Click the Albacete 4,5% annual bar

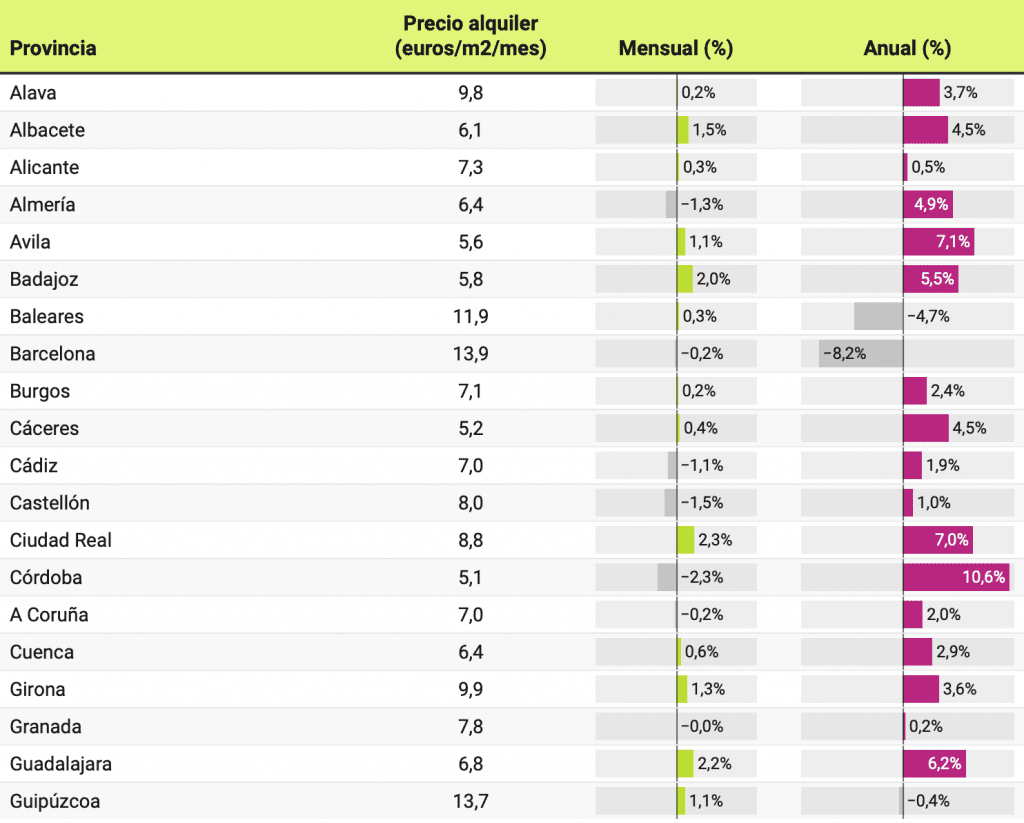[x=925, y=130]
